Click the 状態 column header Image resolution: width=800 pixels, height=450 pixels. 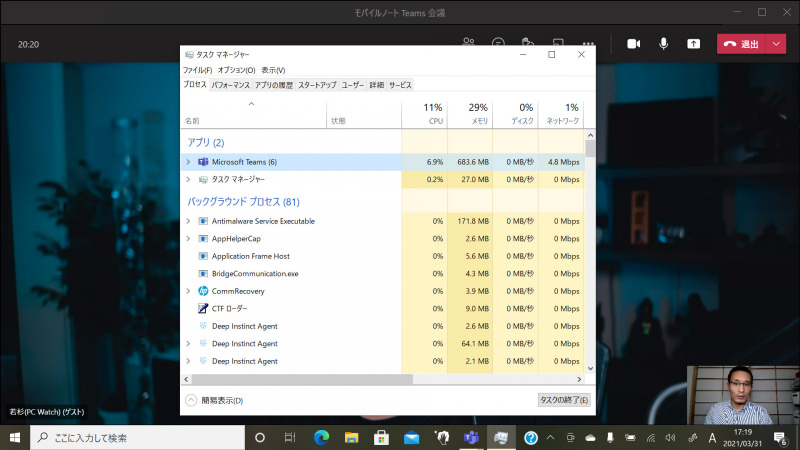point(364,114)
